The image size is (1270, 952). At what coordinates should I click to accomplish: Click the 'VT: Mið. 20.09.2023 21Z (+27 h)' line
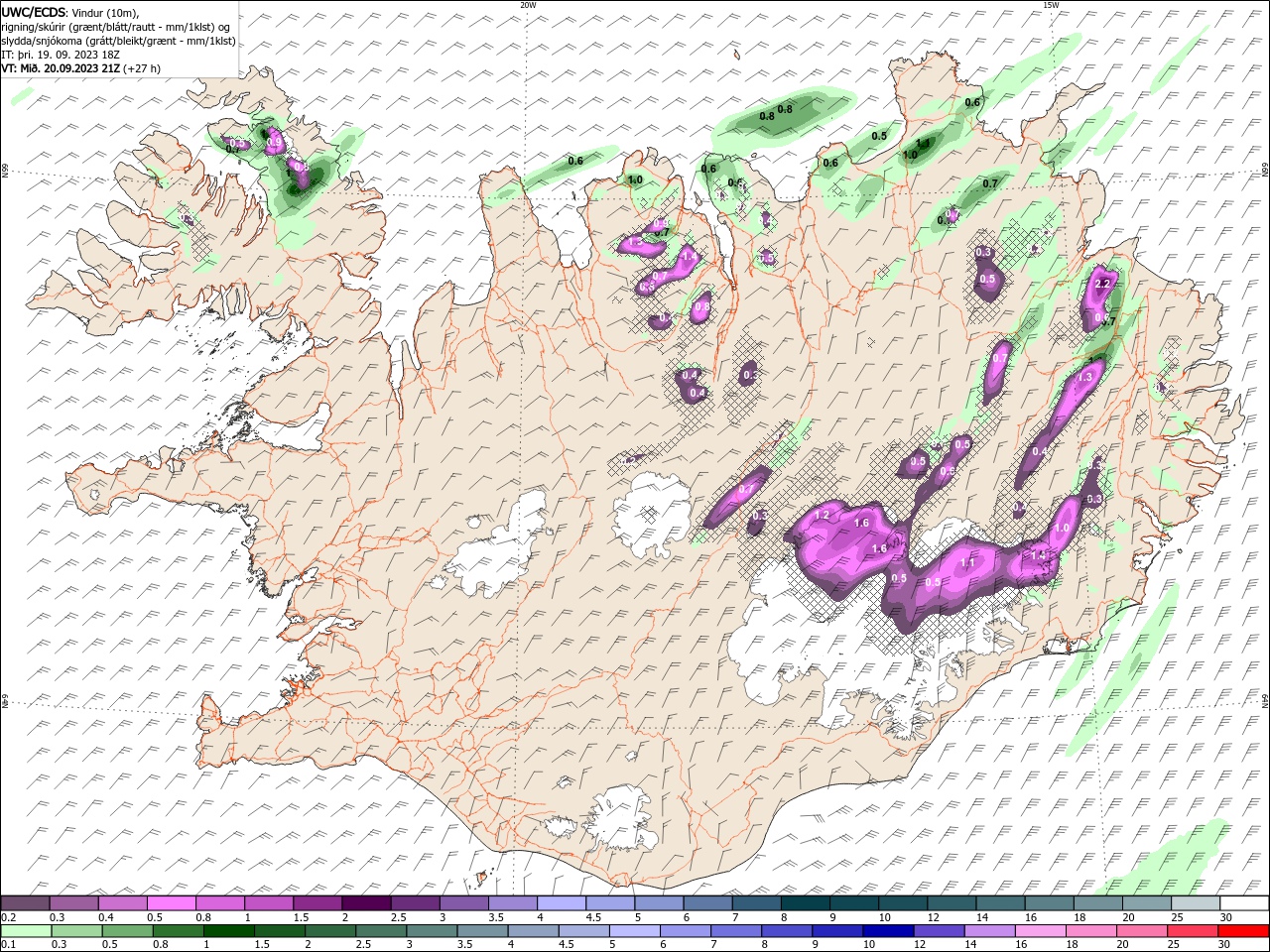81,68
